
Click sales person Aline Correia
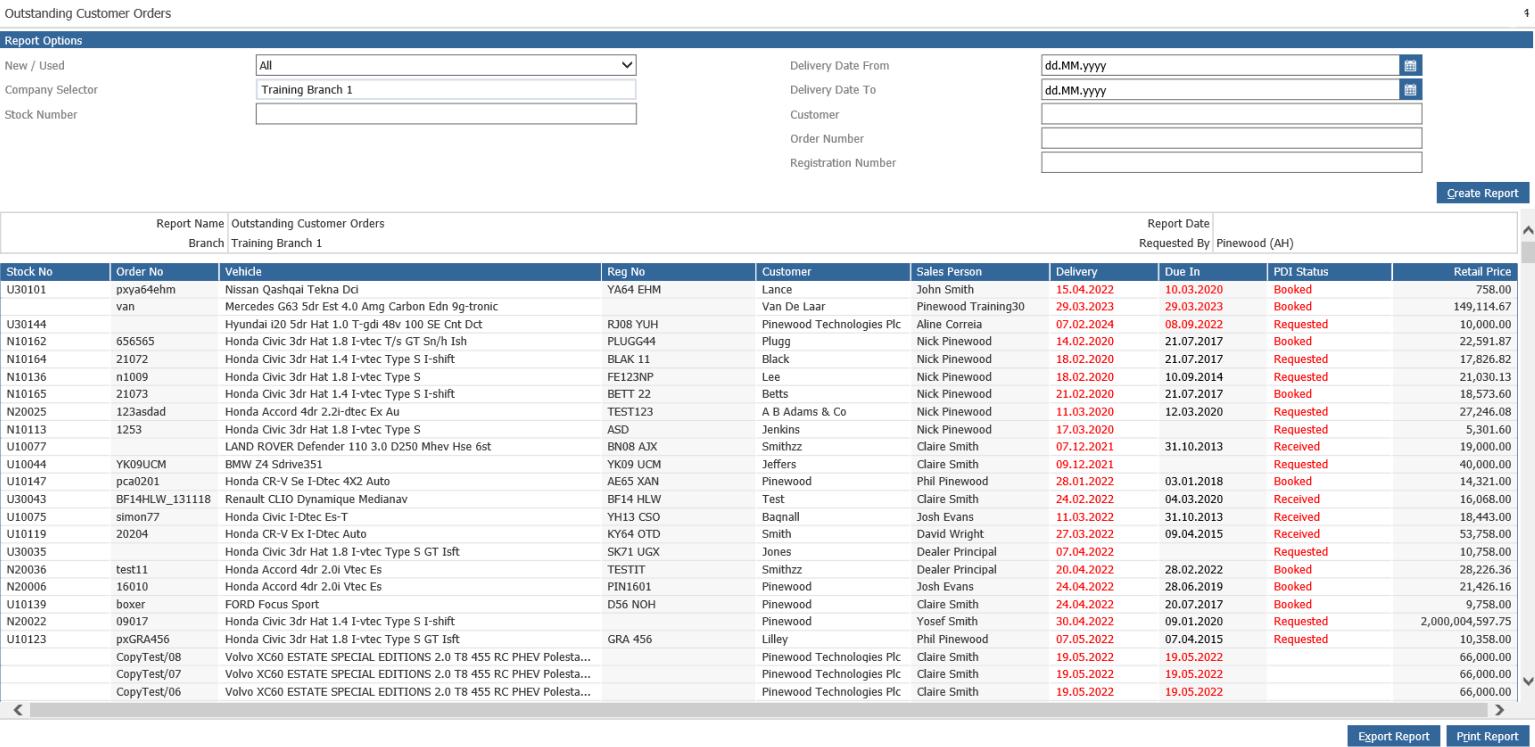[950, 324]
